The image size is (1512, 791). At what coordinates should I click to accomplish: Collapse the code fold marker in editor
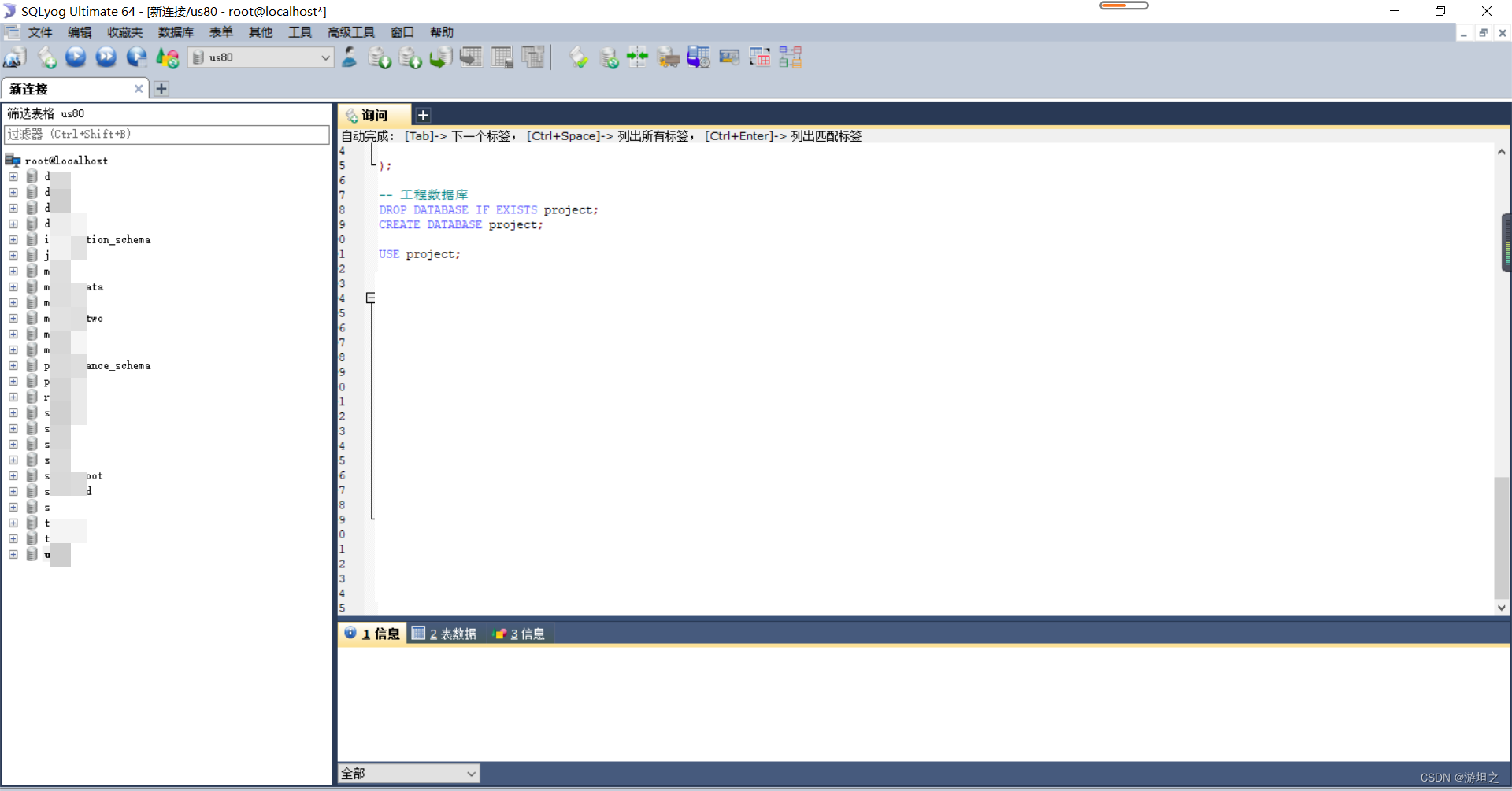point(370,298)
